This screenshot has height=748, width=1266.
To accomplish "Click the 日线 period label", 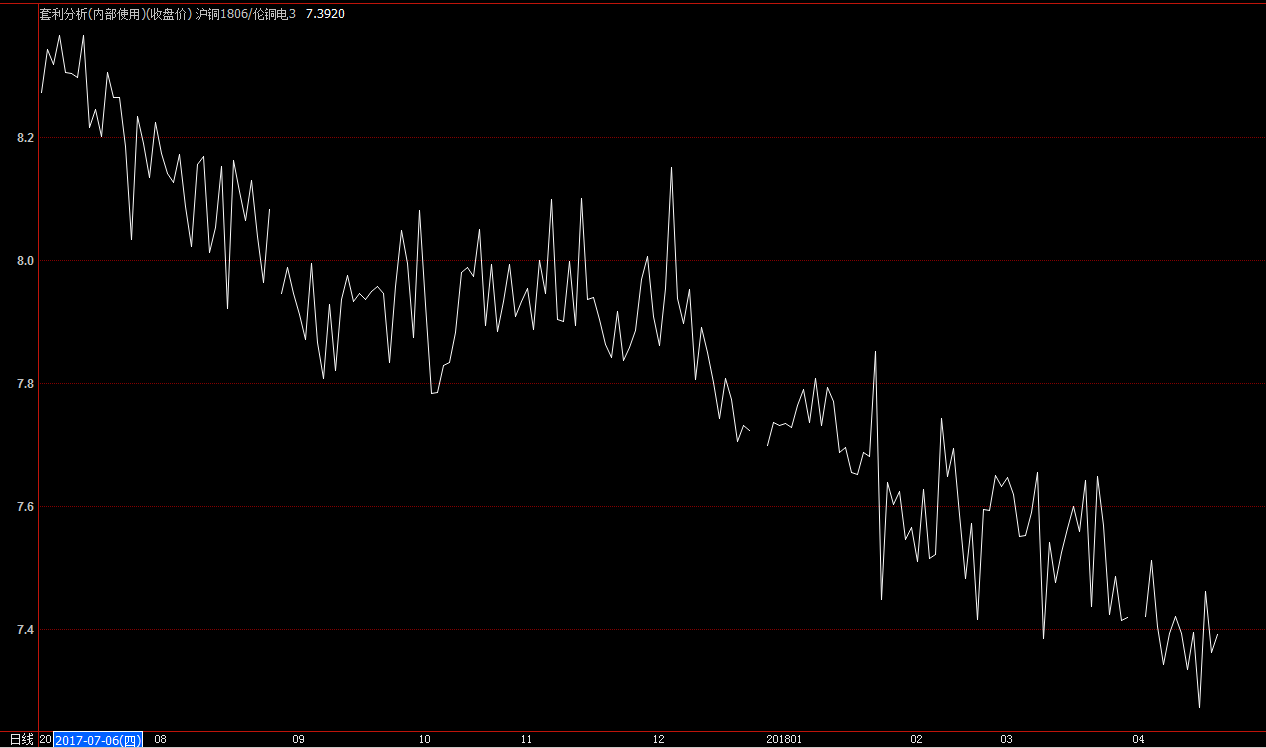I will pos(22,740).
